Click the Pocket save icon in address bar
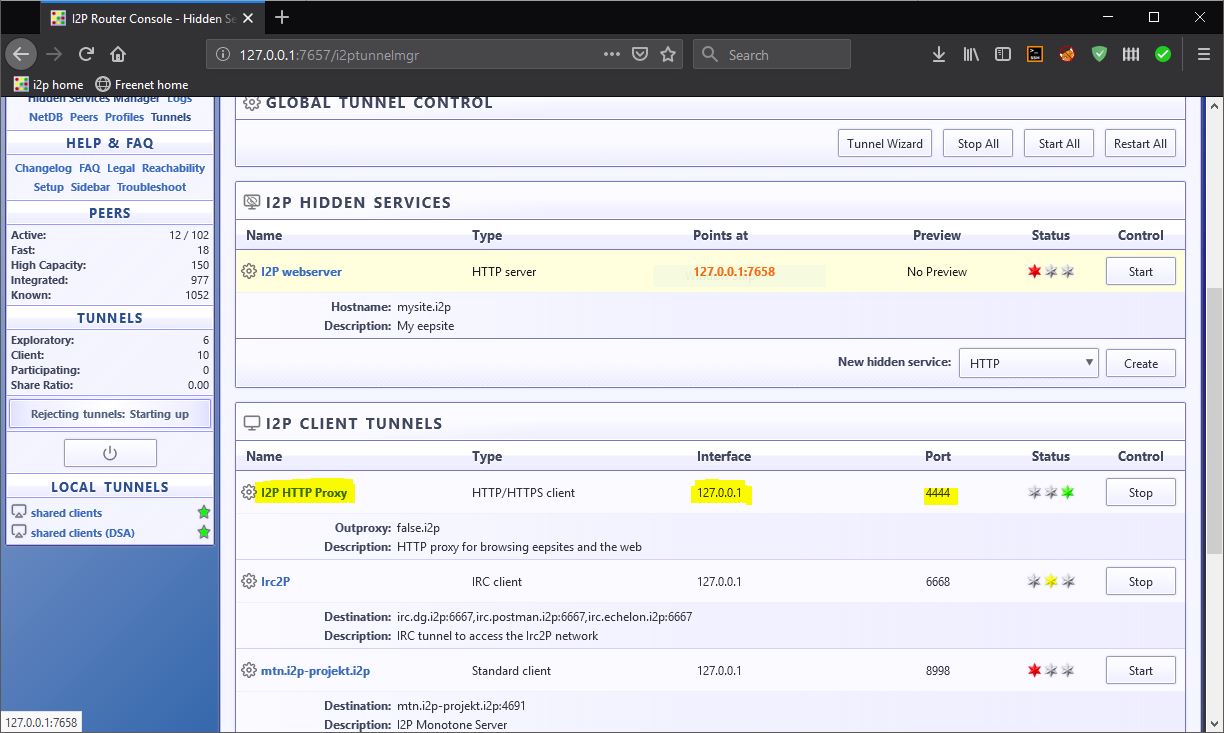This screenshot has width=1224, height=733. 640,54
